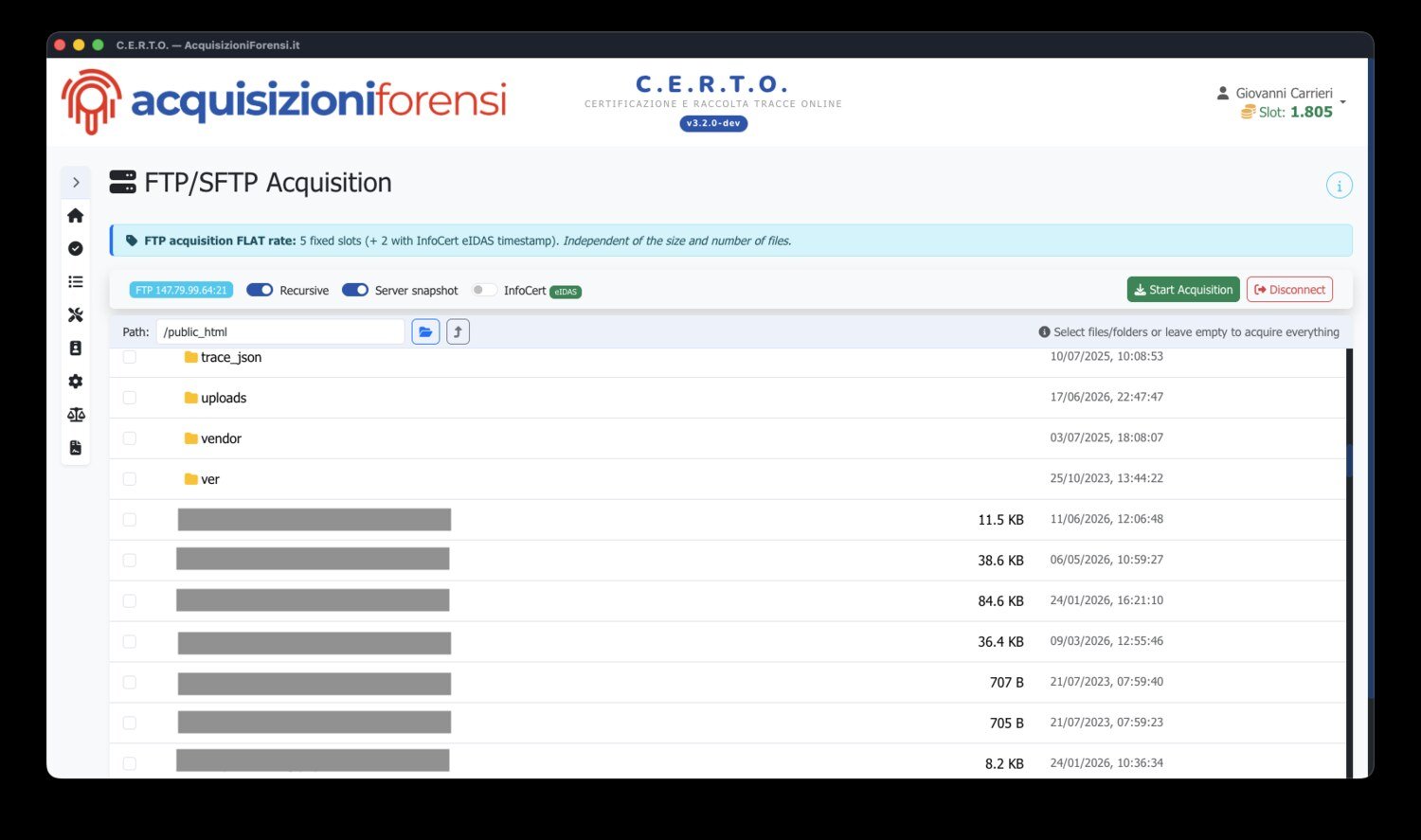Check the 84.6 KB file checkbox

click(x=130, y=601)
